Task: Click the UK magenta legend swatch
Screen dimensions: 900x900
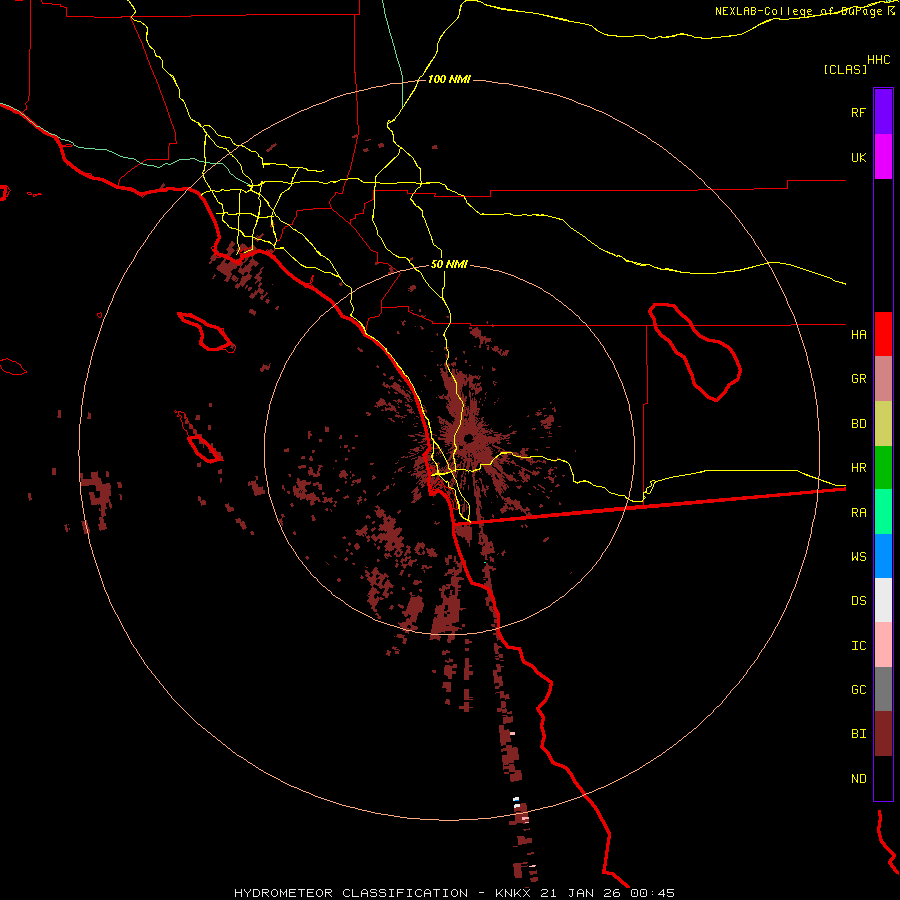Action: click(883, 157)
